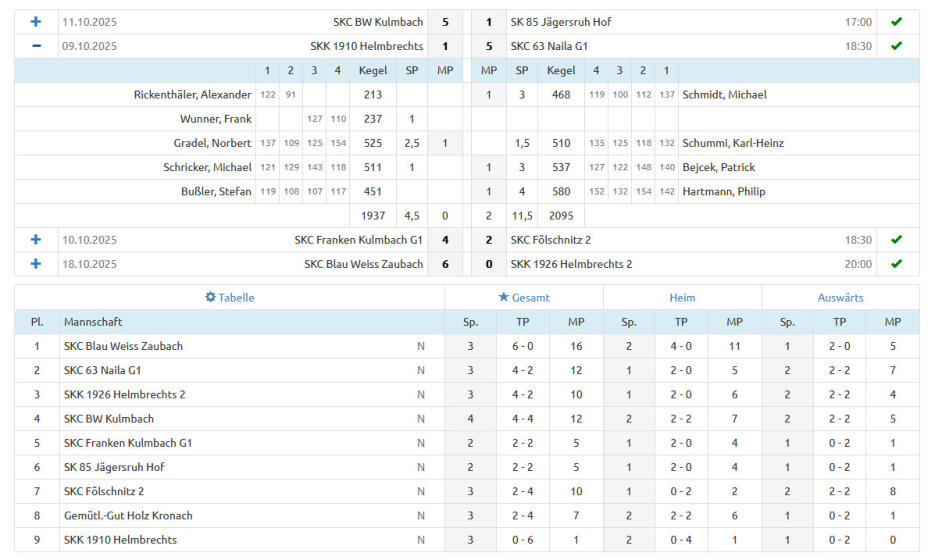Click green checkmark for SKC Fölschnitz 2 match

coord(896,240)
